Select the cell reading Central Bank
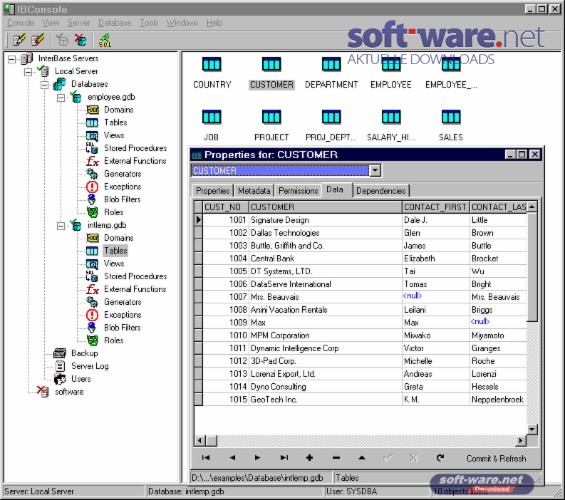This screenshot has width=565, height=500. click(x=325, y=259)
